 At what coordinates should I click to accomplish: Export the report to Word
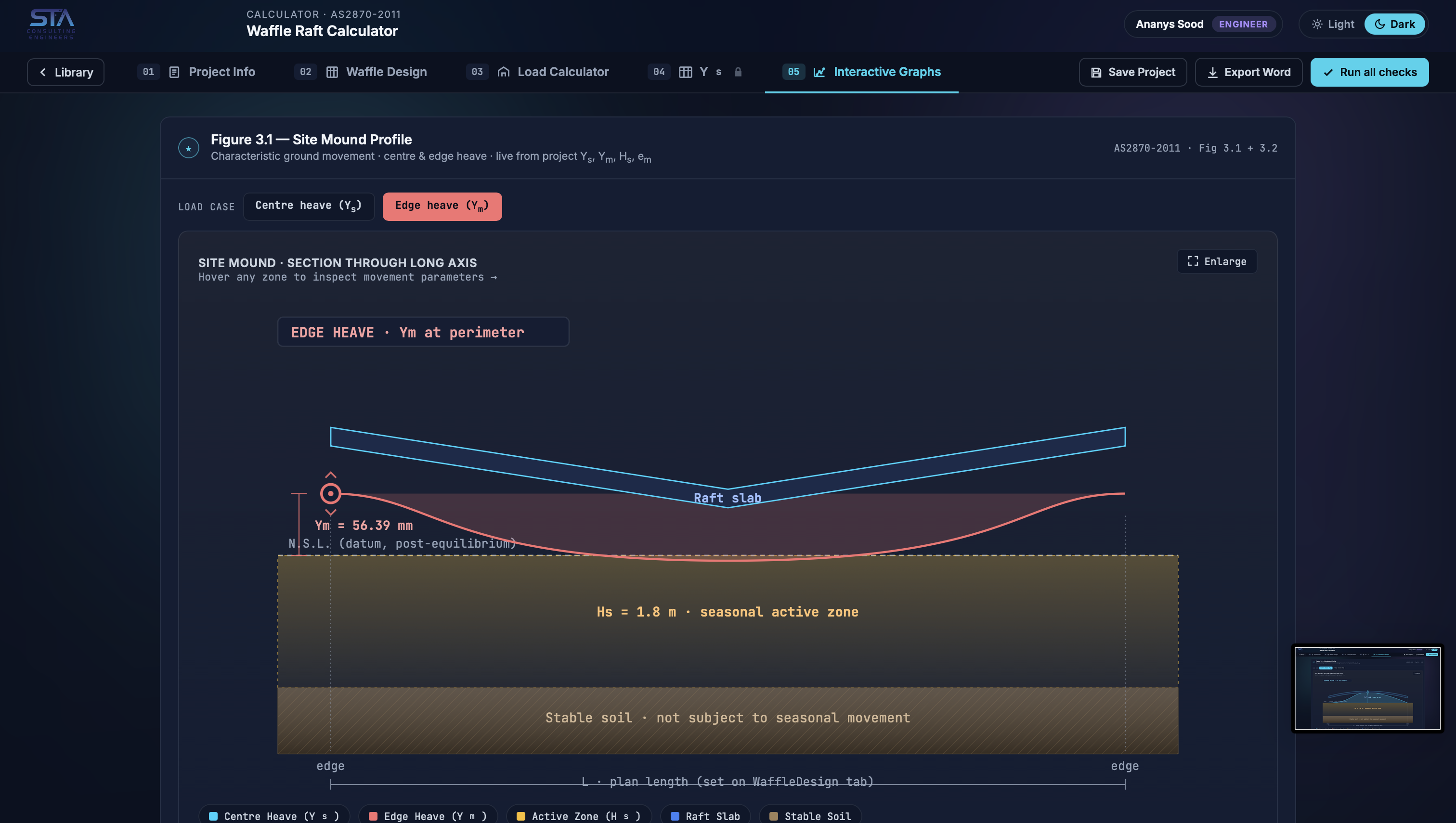[1248, 72]
